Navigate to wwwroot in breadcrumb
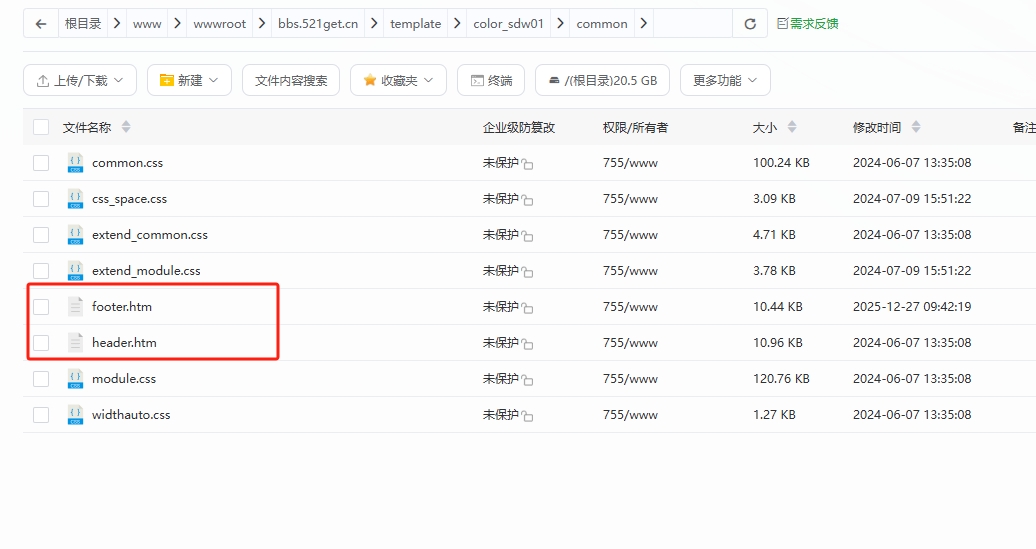The width and height of the screenshot is (1036, 549). (x=219, y=24)
